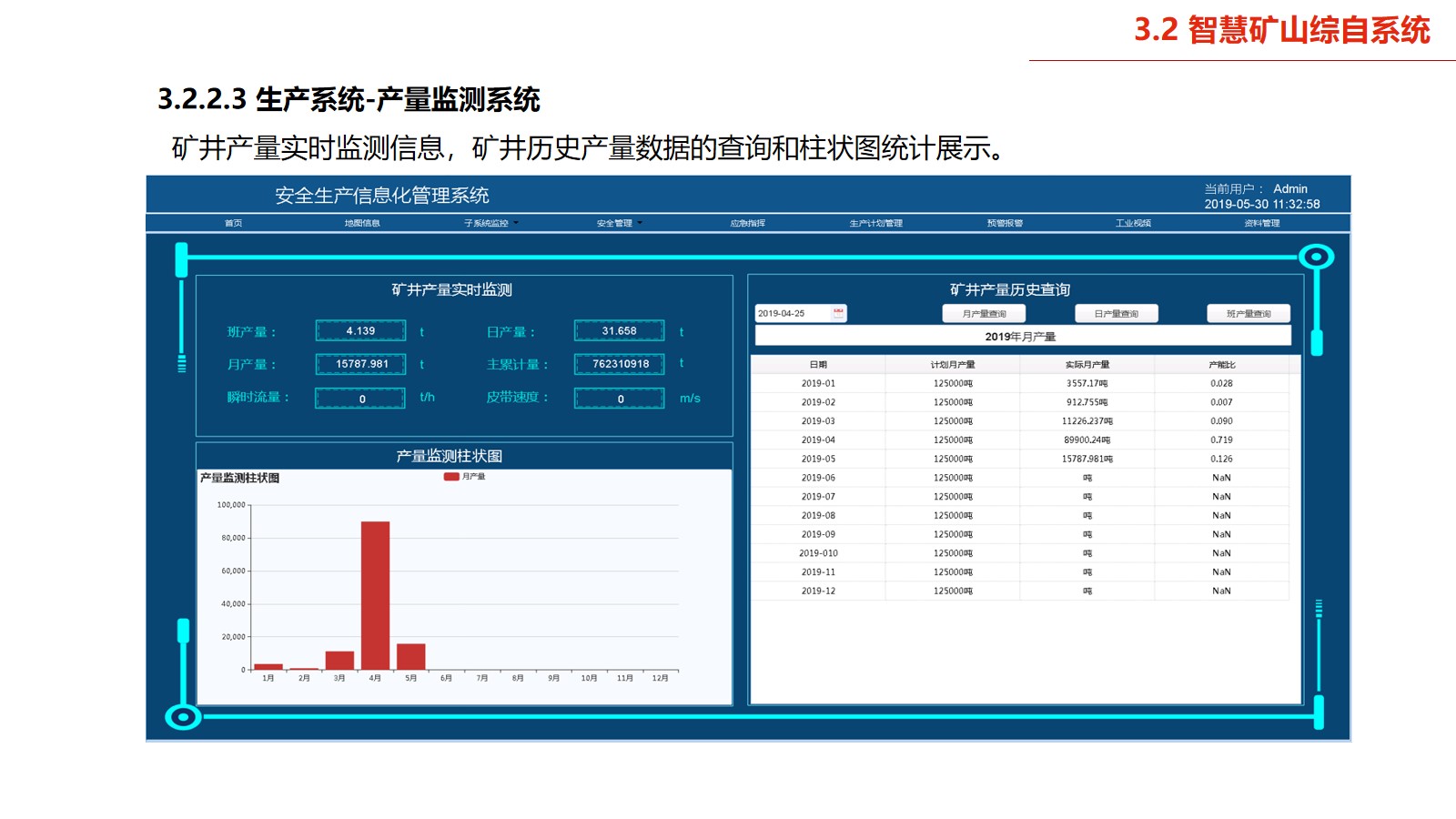
Task: Go to the 首页 menu item
Action: [234, 223]
